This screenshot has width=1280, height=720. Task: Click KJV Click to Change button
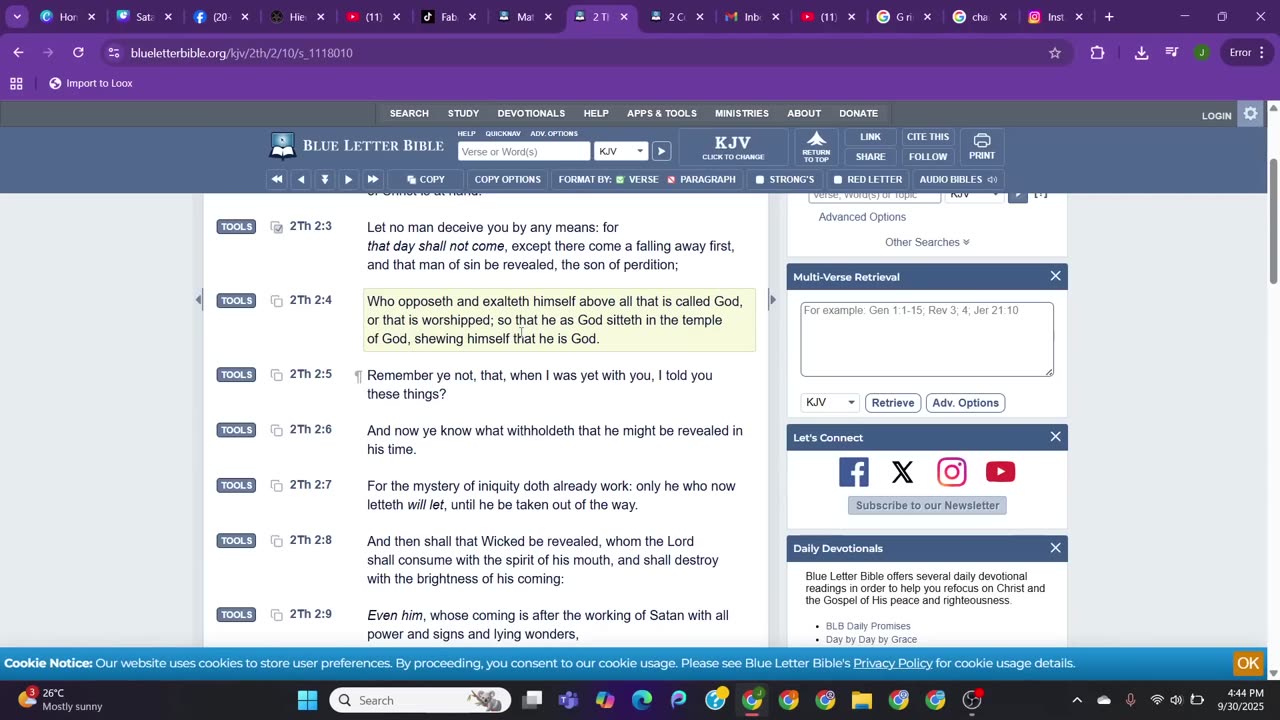pyautogui.click(x=733, y=147)
